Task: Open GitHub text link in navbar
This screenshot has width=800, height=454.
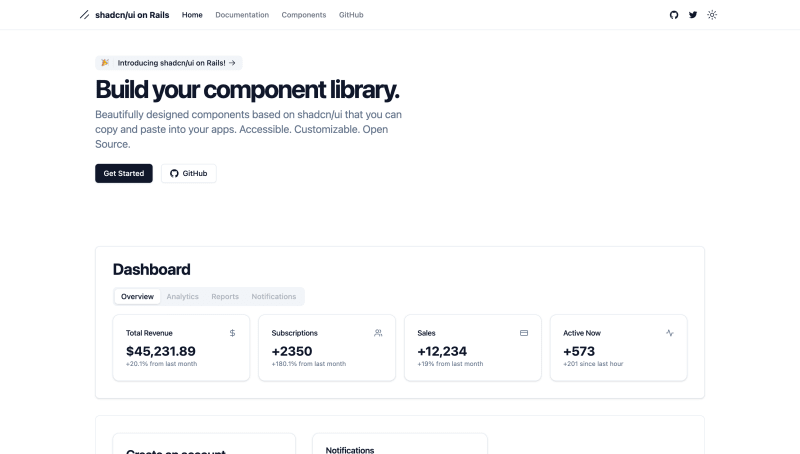Action: click(x=351, y=15)
